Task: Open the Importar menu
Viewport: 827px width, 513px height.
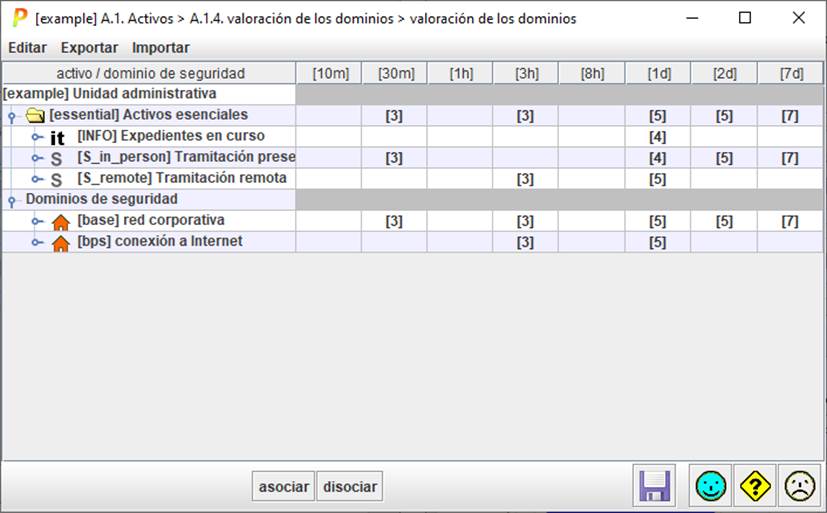Action: pyautogui.click(x=161, y=47)
